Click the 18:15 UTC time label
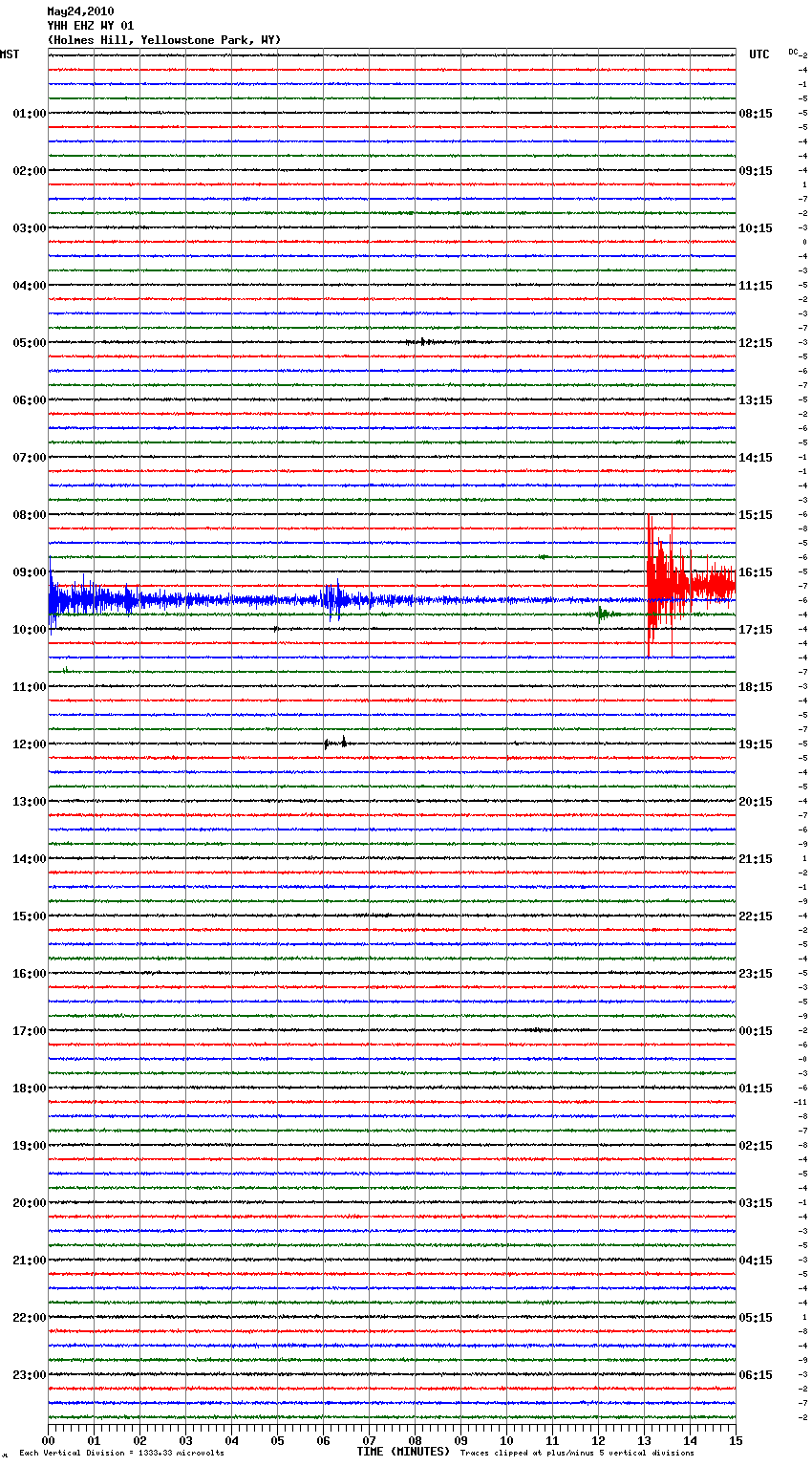The image size is (812, 1466). click(x=756, y=687)
